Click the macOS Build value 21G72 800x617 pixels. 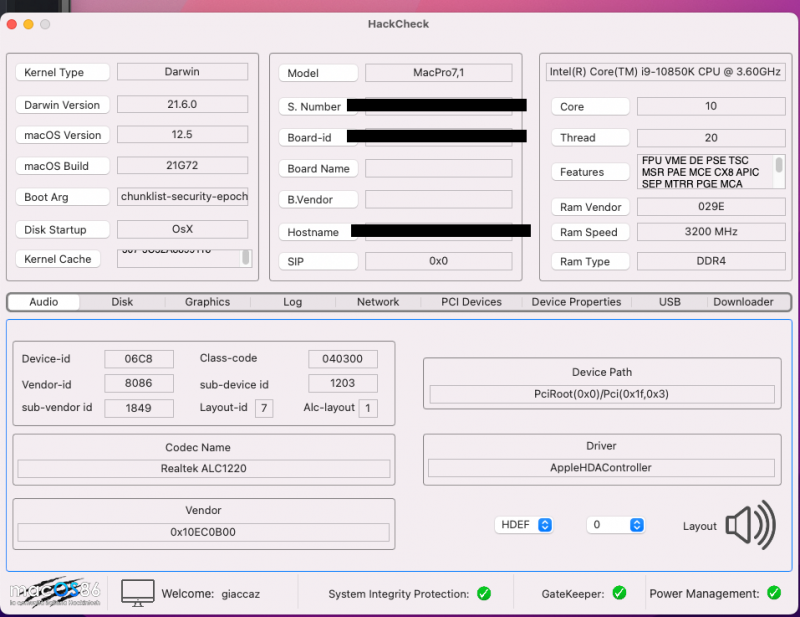coord(183,165)
